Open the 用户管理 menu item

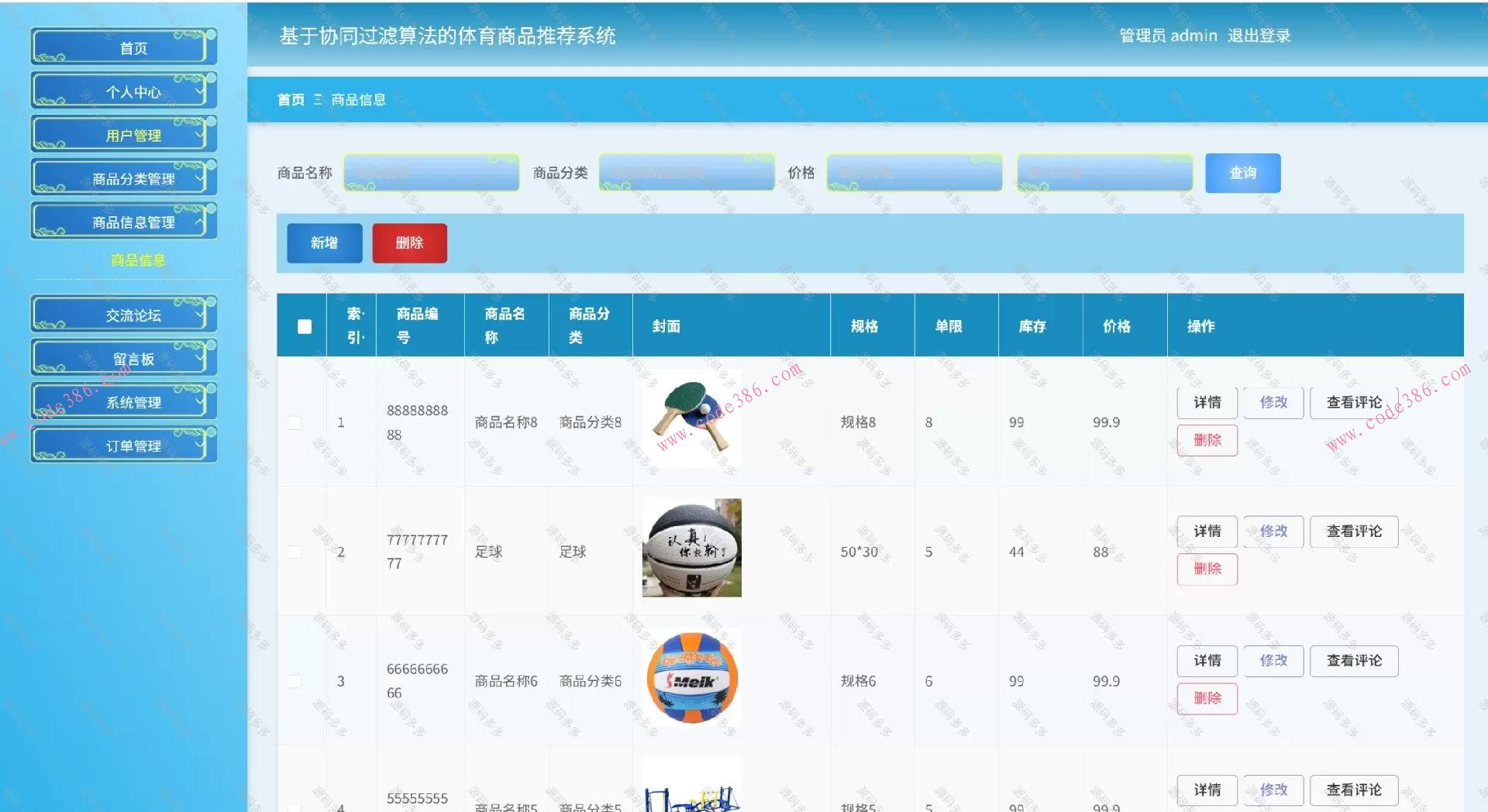[x=123, y=133]
